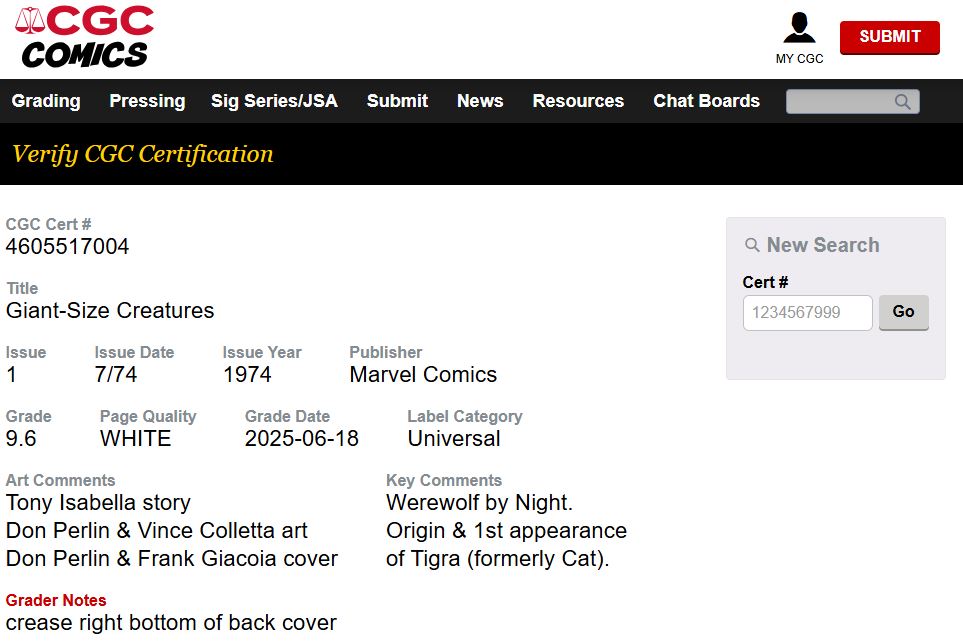
Task: Click the Key Comments label
Action: coord(443,480)
